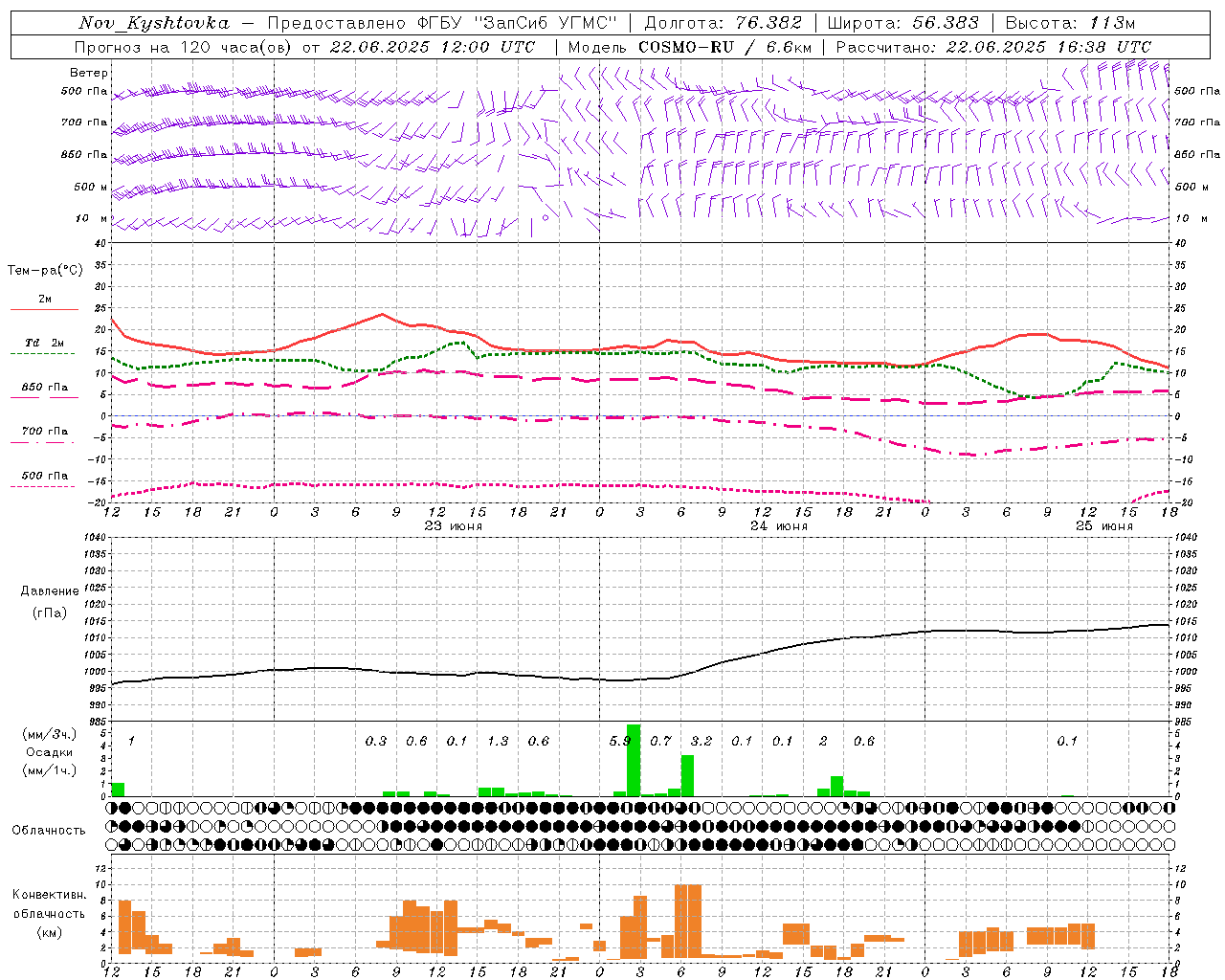
Task: Click the 1.3 precipitation amount value
Action: click(498, 741)
